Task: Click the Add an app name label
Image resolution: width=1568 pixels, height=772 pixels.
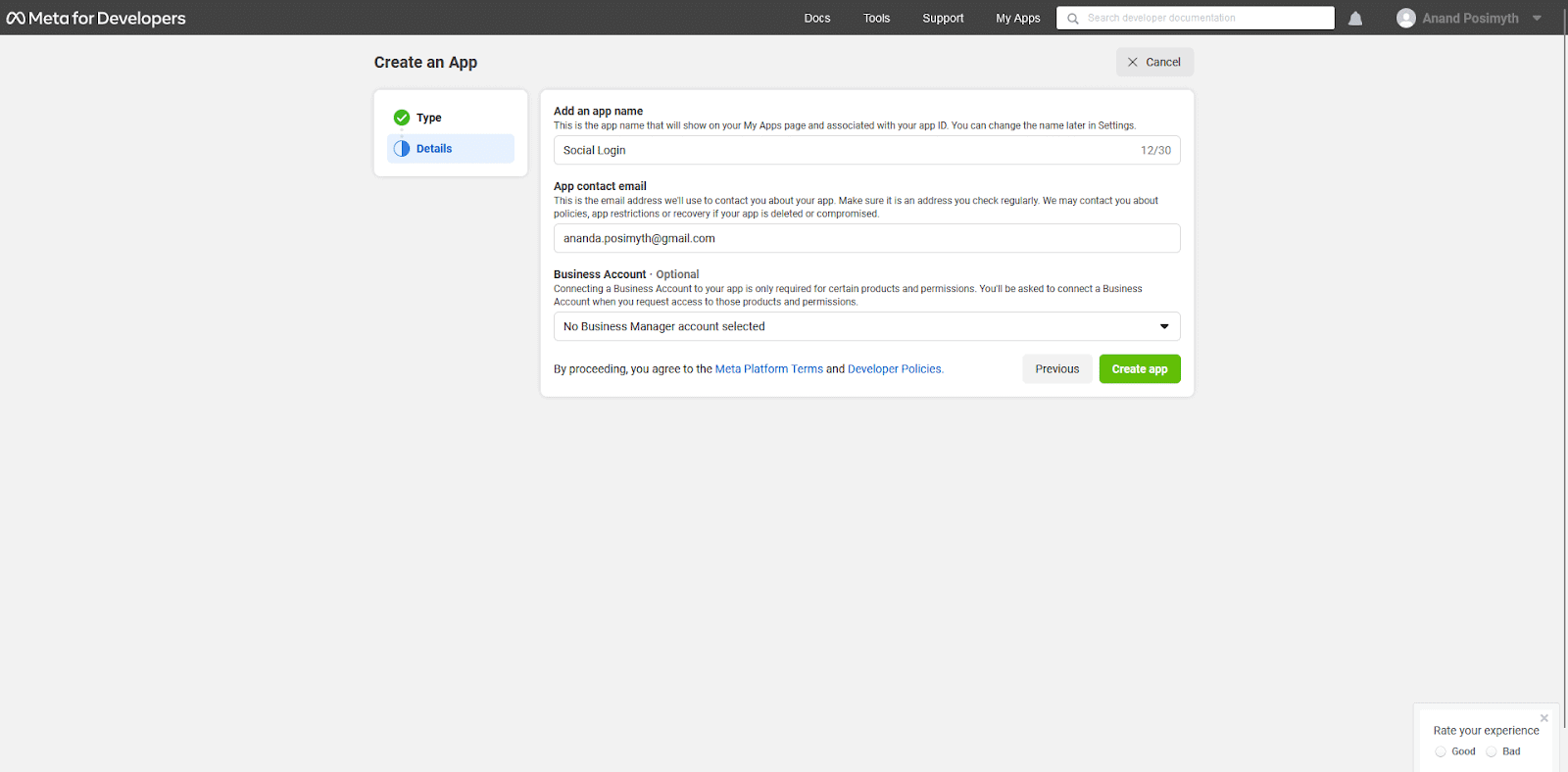Action: pos(598,111)
